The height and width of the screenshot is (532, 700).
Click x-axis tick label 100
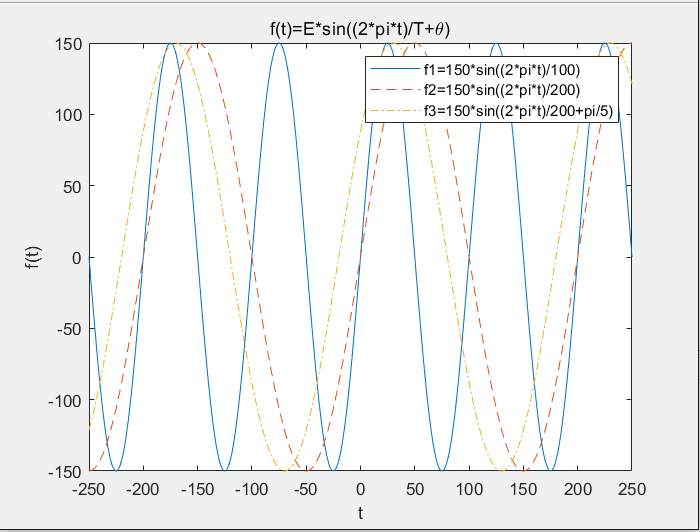click(x=469, y=490)
